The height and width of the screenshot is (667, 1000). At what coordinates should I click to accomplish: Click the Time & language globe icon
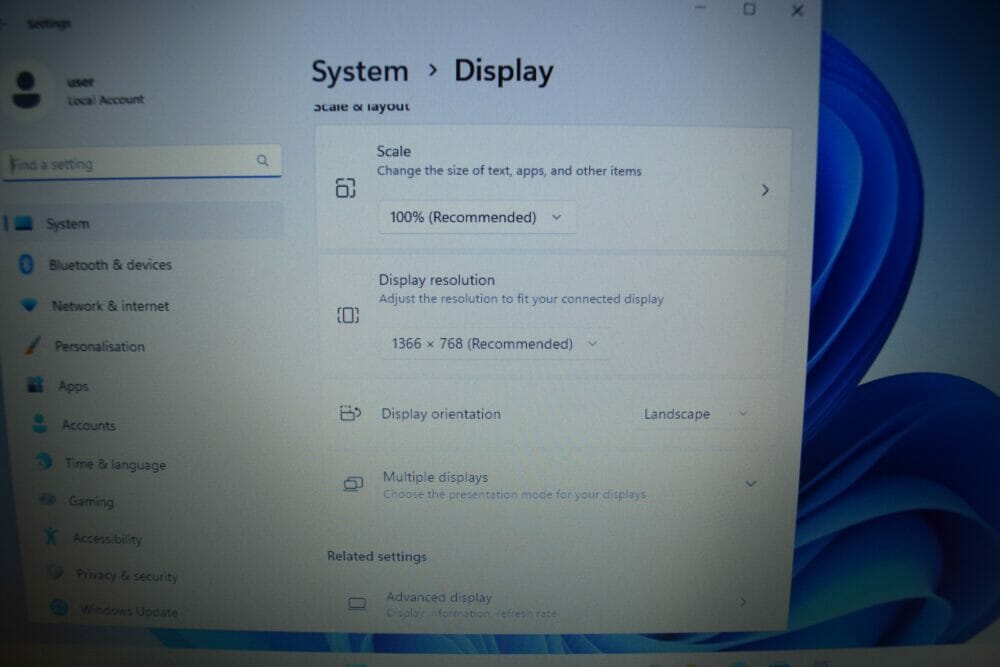coord(44,462)
